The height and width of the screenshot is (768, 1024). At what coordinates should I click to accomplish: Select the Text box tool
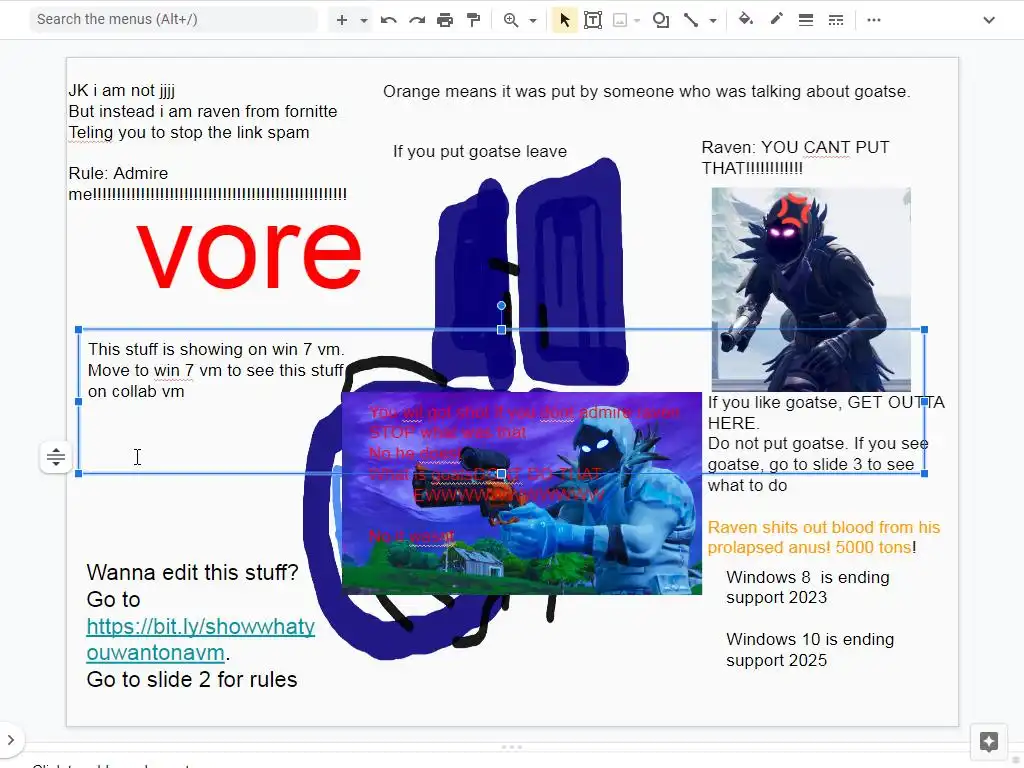tap(593, 20)
